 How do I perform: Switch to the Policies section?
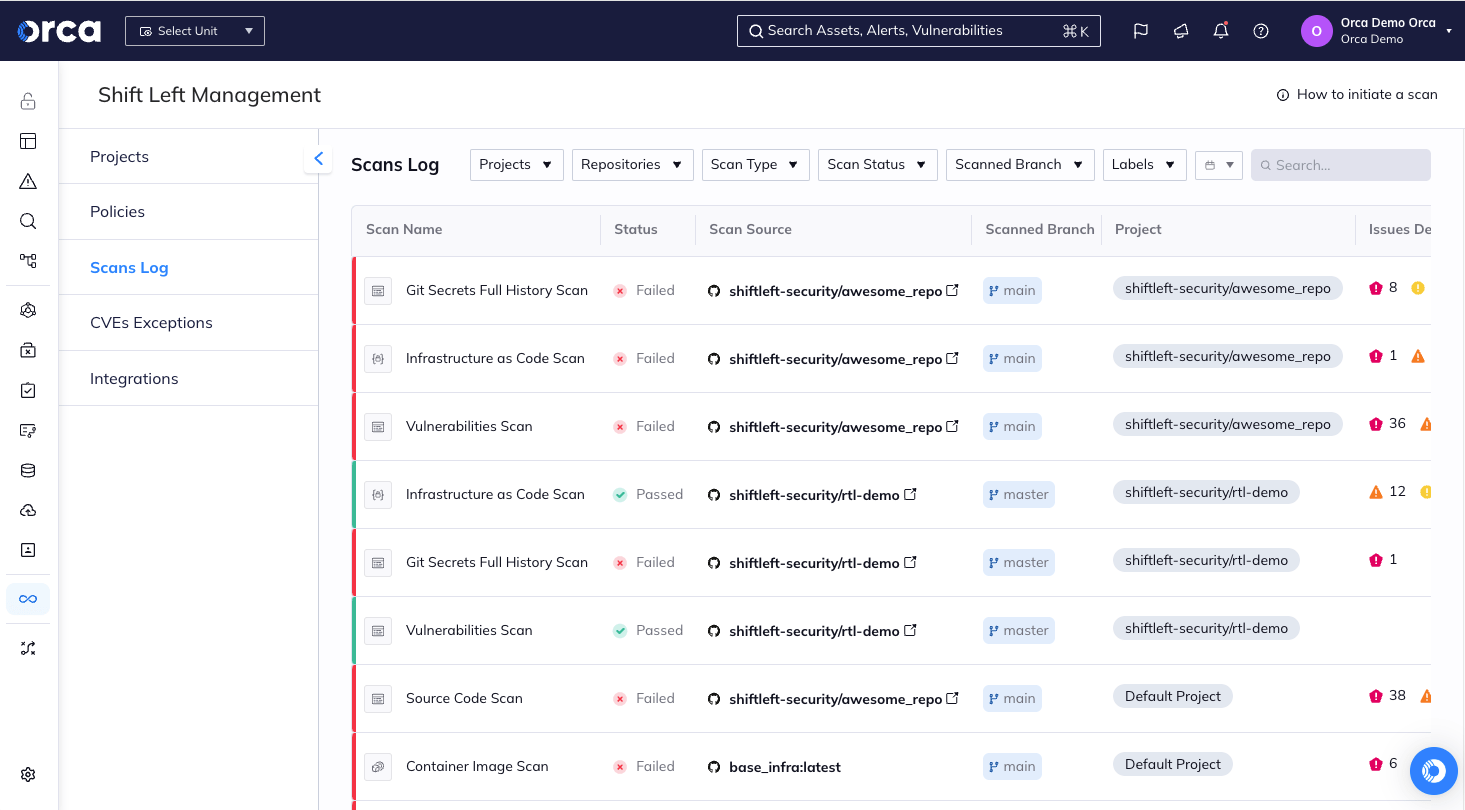pos(117,211)
